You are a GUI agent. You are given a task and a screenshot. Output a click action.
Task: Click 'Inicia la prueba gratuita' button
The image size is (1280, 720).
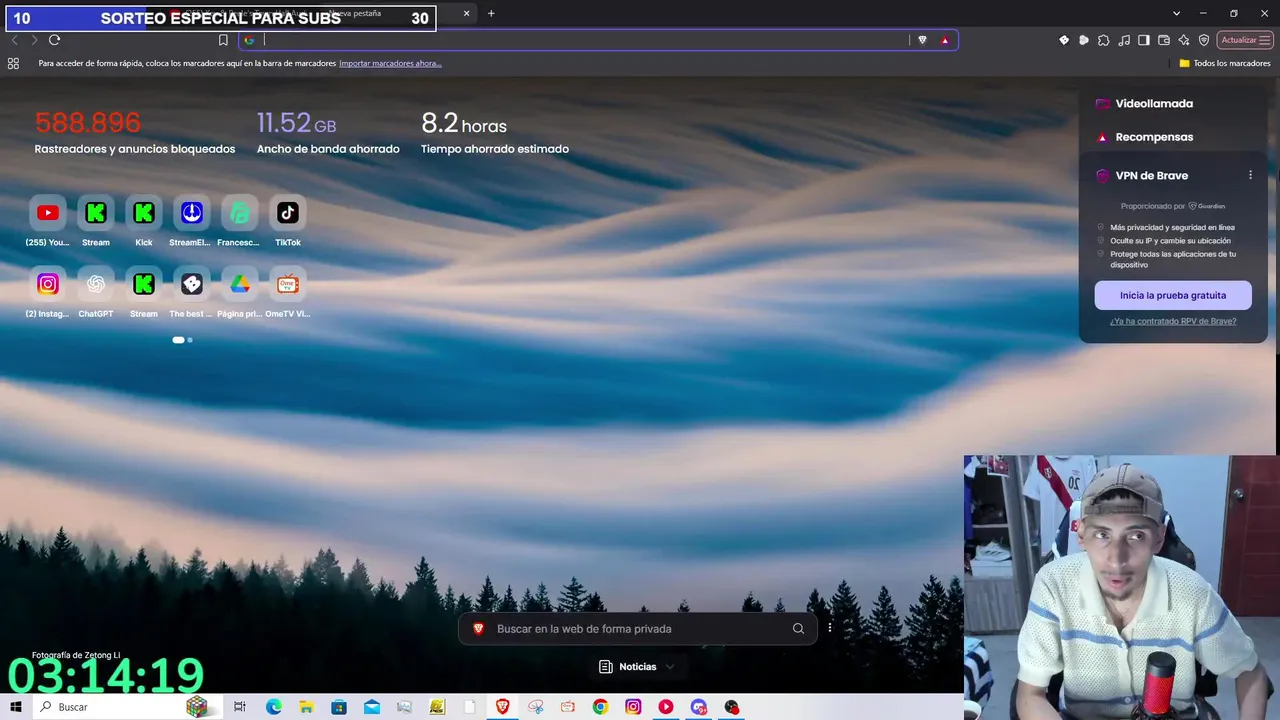click(1173, 295)
